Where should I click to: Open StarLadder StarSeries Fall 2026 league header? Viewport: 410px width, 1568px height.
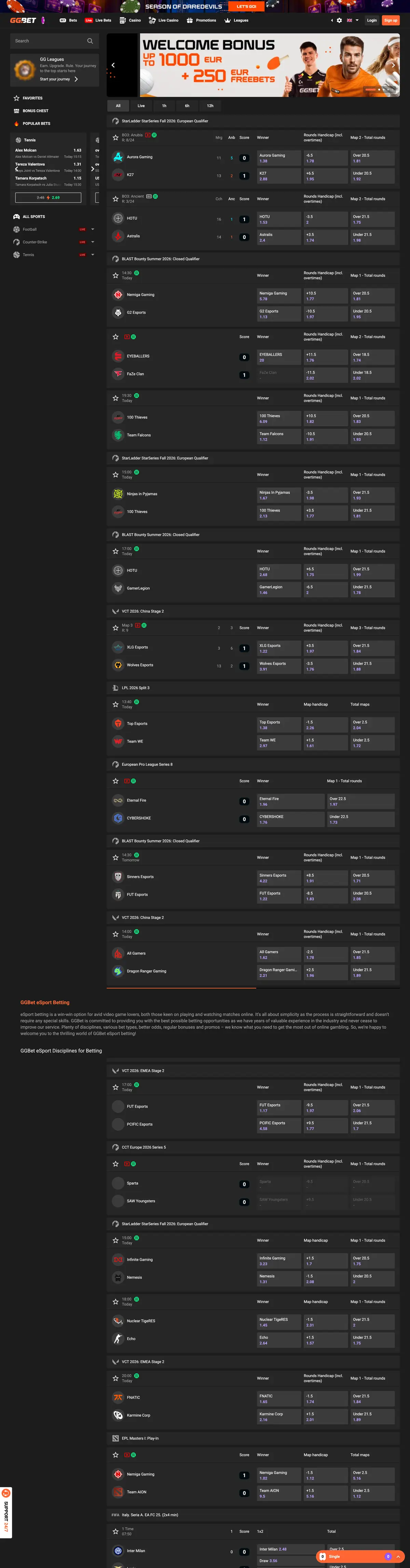[253, 121]
